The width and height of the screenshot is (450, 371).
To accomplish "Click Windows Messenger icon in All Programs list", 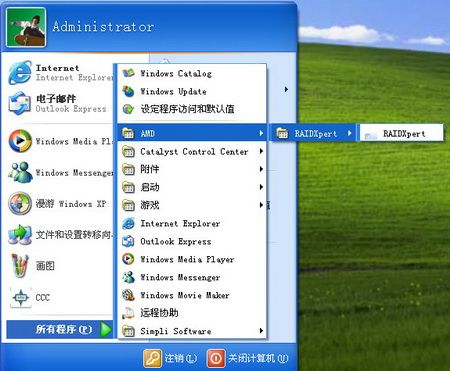I will coord(128,277).
